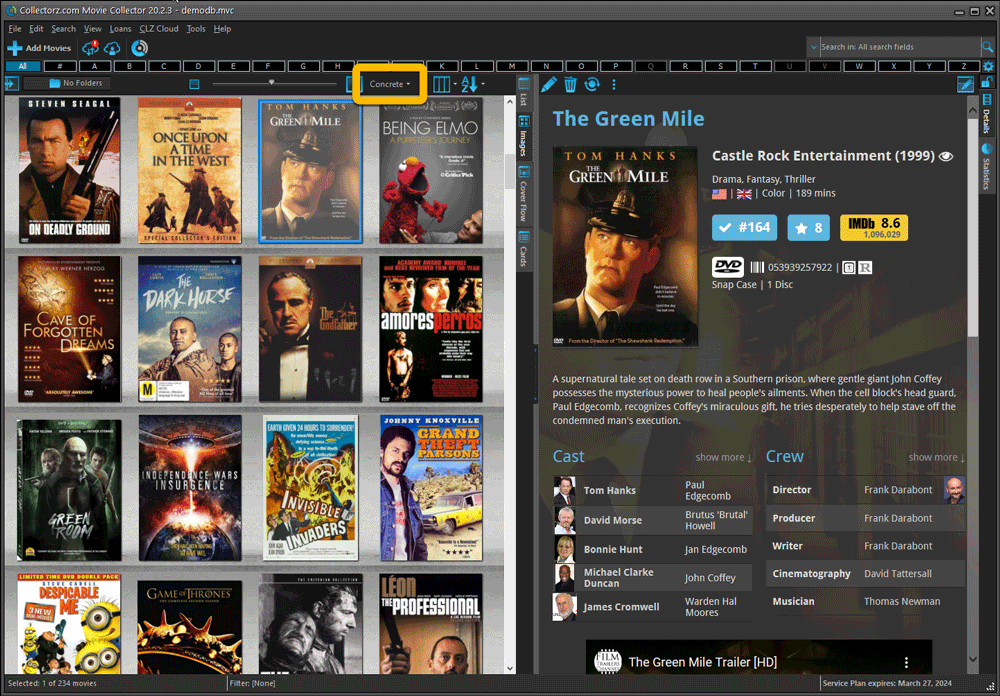Image resolution: width=1000 pixels, height=696 pixels.
Task: Open the Concrete template dropdown
Action: pyautogui.click(x=389, y=84)
